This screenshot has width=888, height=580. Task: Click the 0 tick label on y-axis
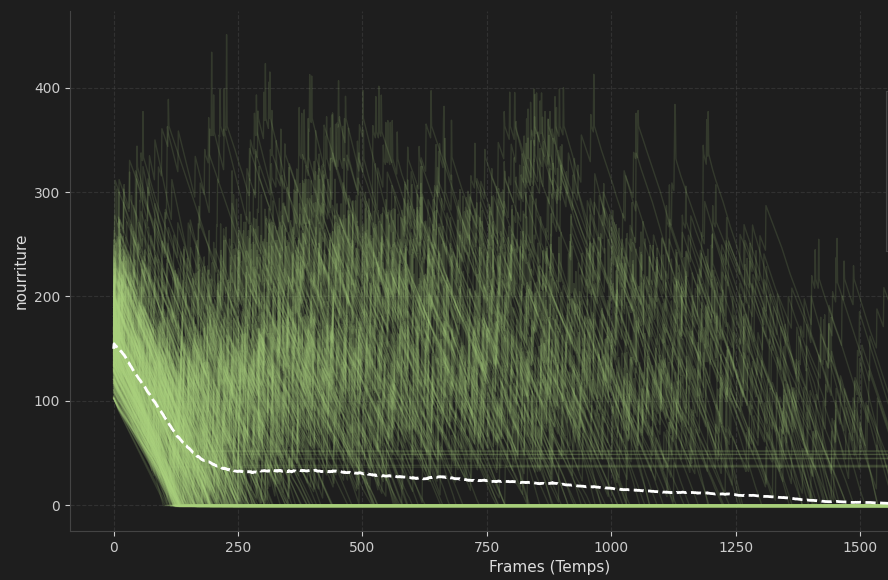point(55,506)
